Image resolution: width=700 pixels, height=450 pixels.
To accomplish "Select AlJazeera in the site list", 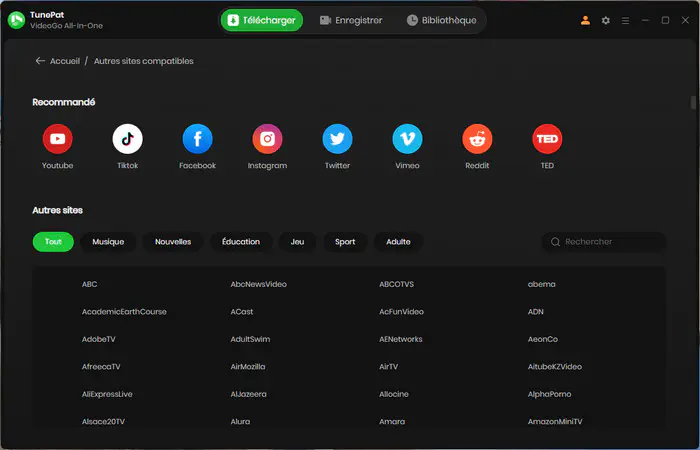I will tap(249, 394).
